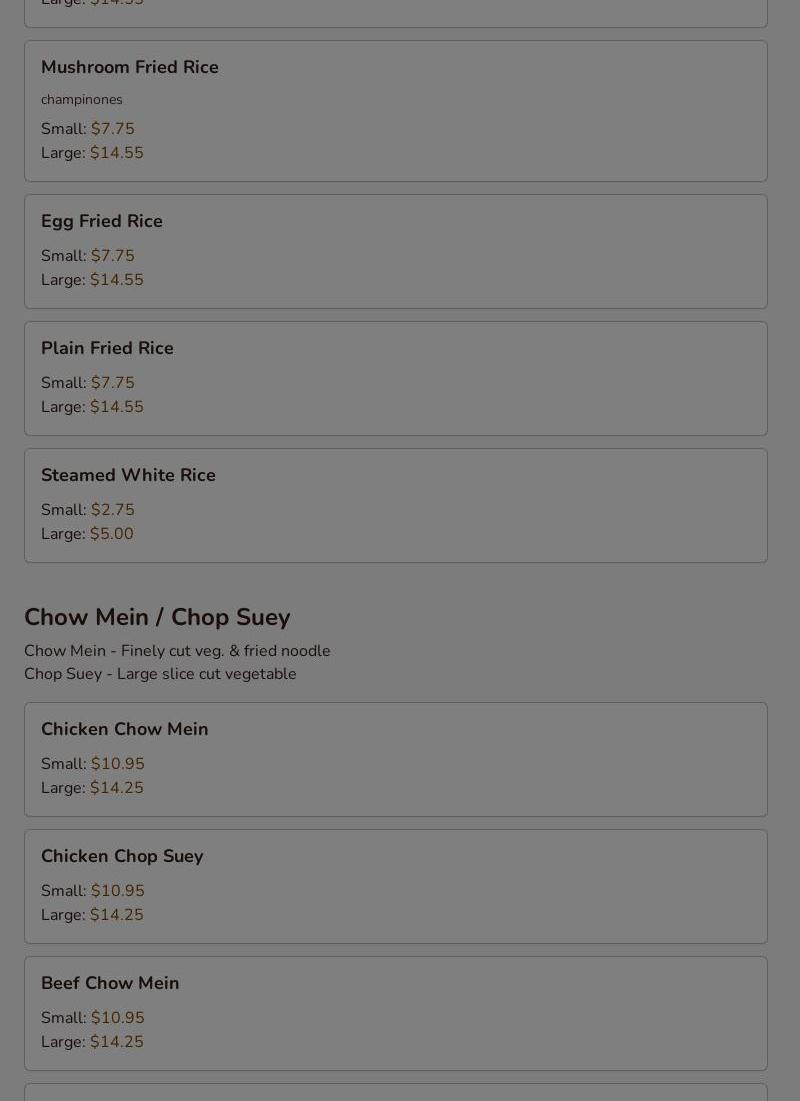Open the Mushroom Fried Rice item
This screenshot has height=1101, width=800.
pos(130,67)
